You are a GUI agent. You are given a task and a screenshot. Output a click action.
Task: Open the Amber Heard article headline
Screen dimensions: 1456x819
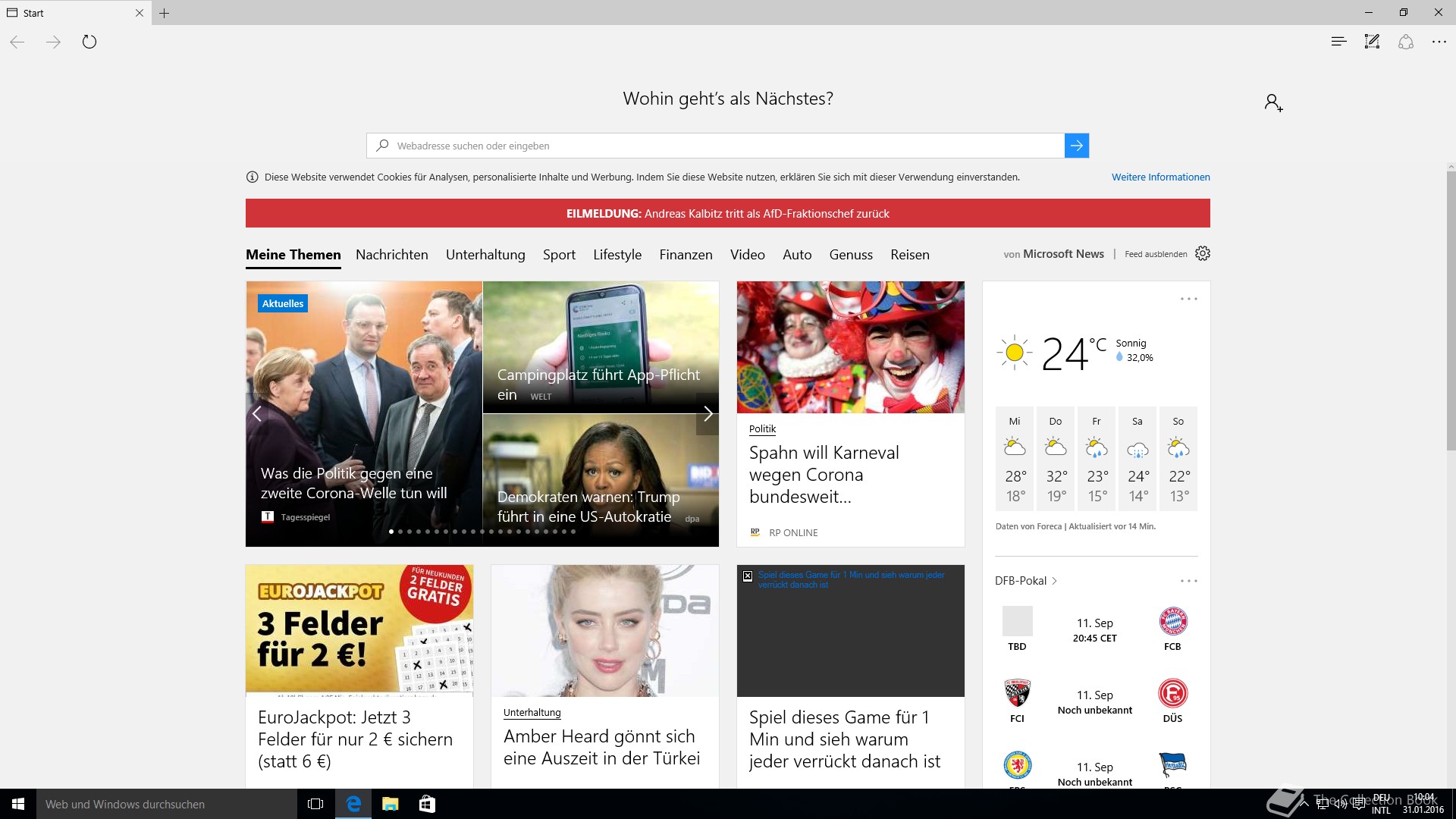click(602, 747)
